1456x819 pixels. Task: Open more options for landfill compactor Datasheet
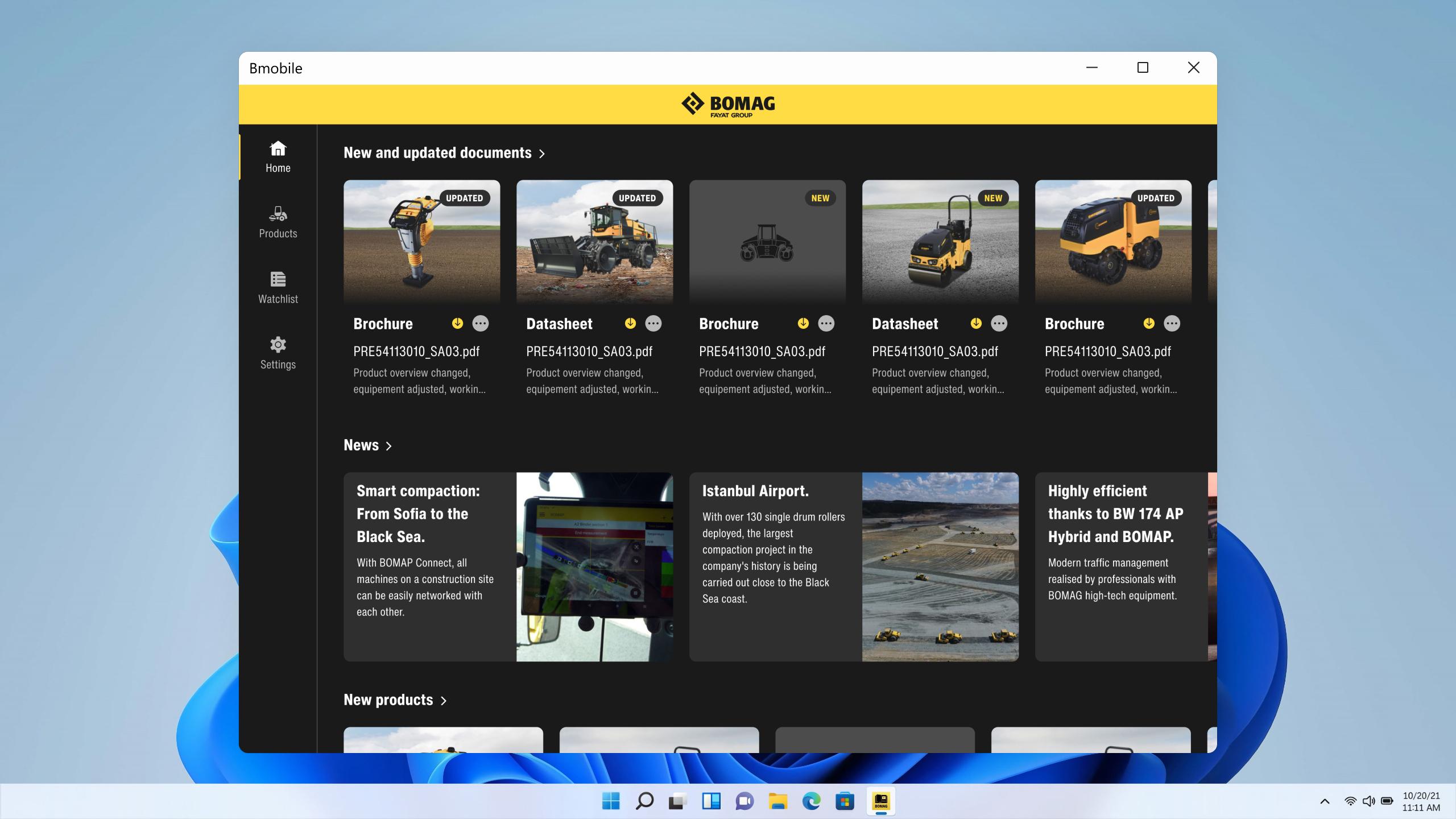tap(653, 324)
